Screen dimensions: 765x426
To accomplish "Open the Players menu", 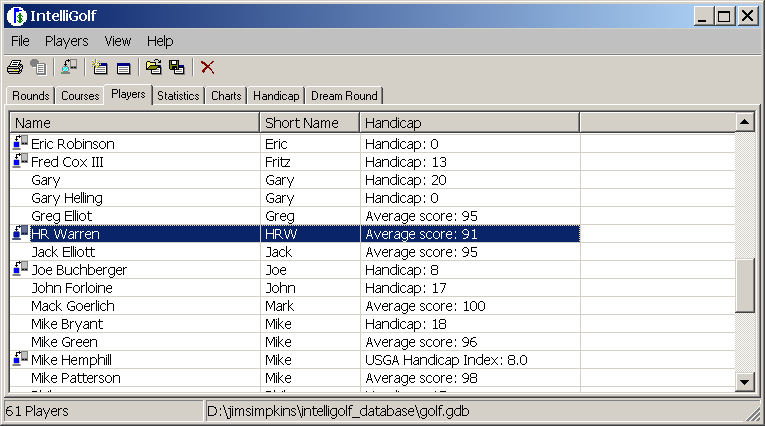I will (x=67, y=41).
